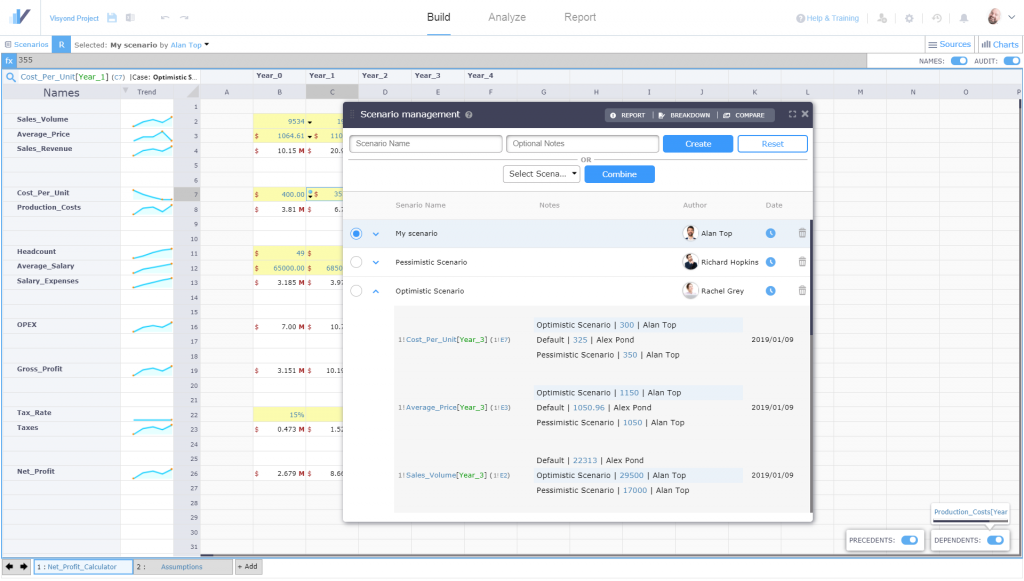Select My scenario radio button
Viewport: 1024px width, 581px height.
356,234
